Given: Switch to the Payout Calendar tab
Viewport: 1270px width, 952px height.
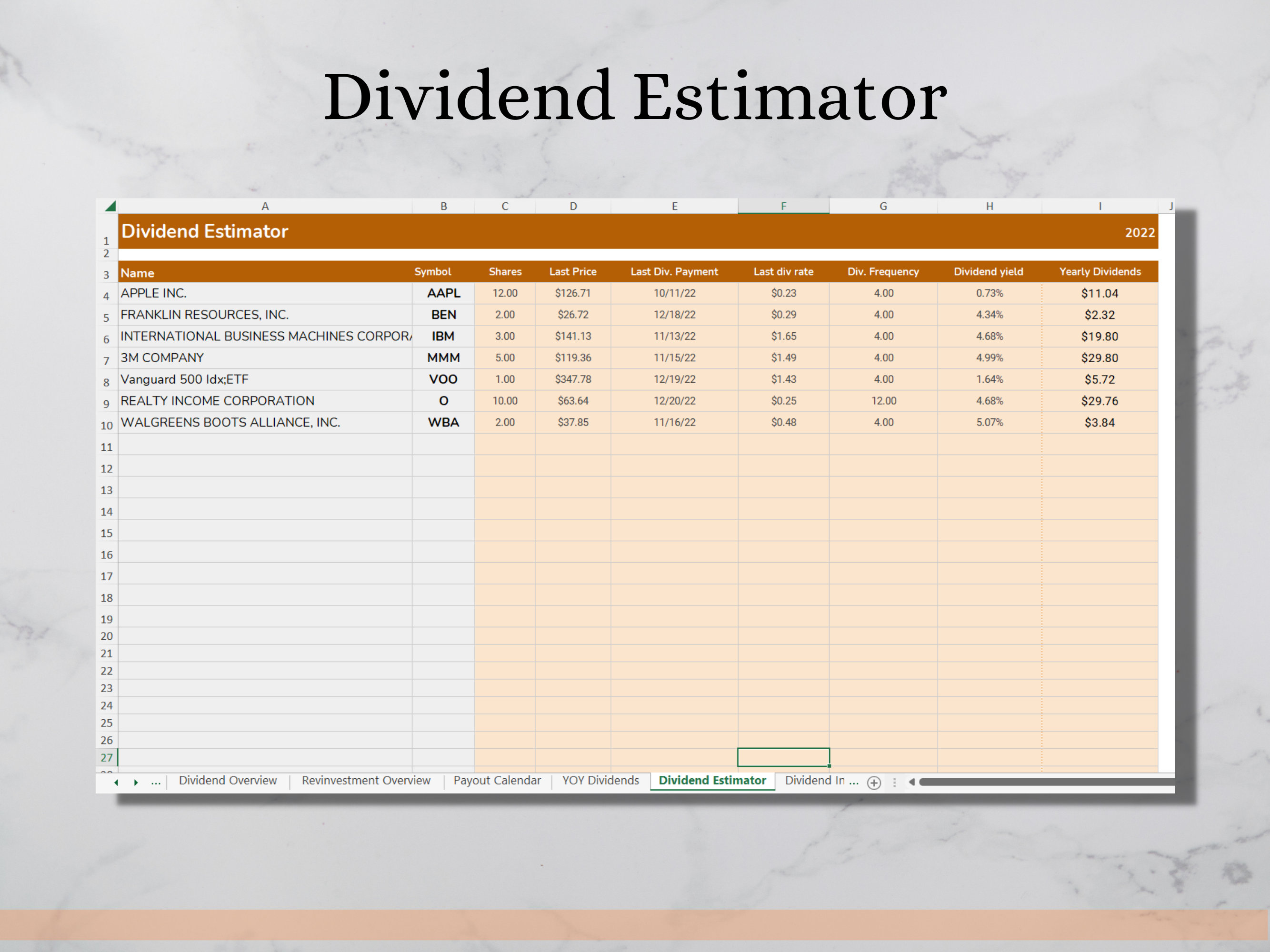Looking at the screenshot, I should coord(497,781).
